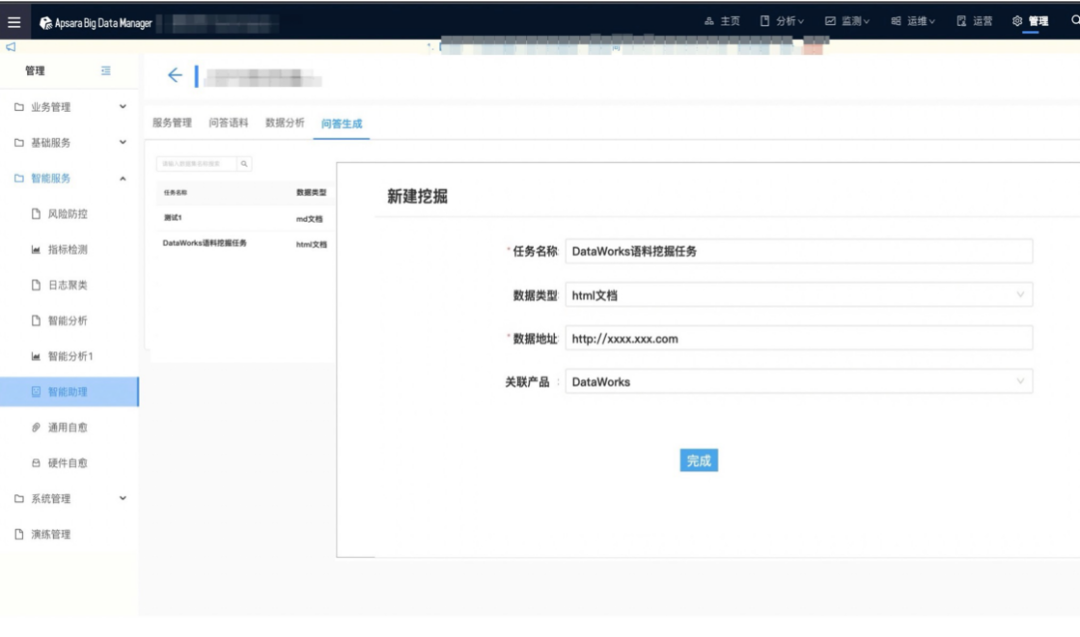1080x637 pixels.
Task: Open the 运维 top menu dropdown
Action: coord(913,21)
